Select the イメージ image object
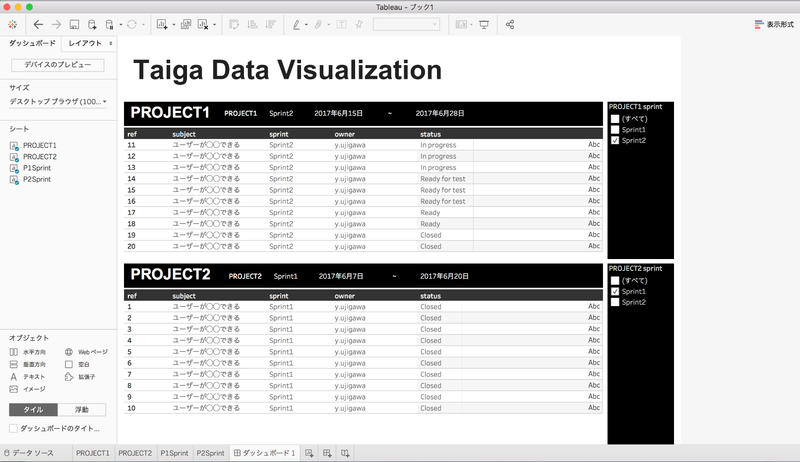The height and width of the screenshot is (462, 800). point(28,389)
